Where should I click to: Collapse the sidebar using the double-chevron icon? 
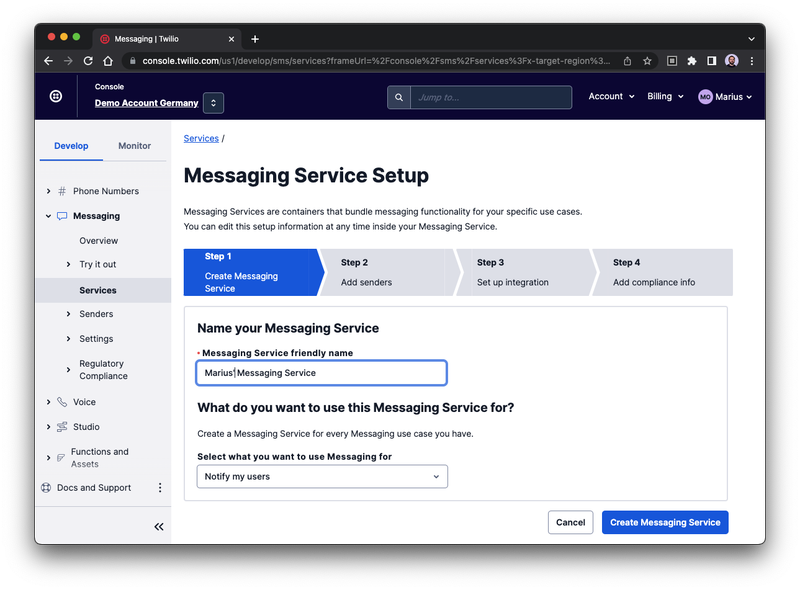tap(158, 526)
